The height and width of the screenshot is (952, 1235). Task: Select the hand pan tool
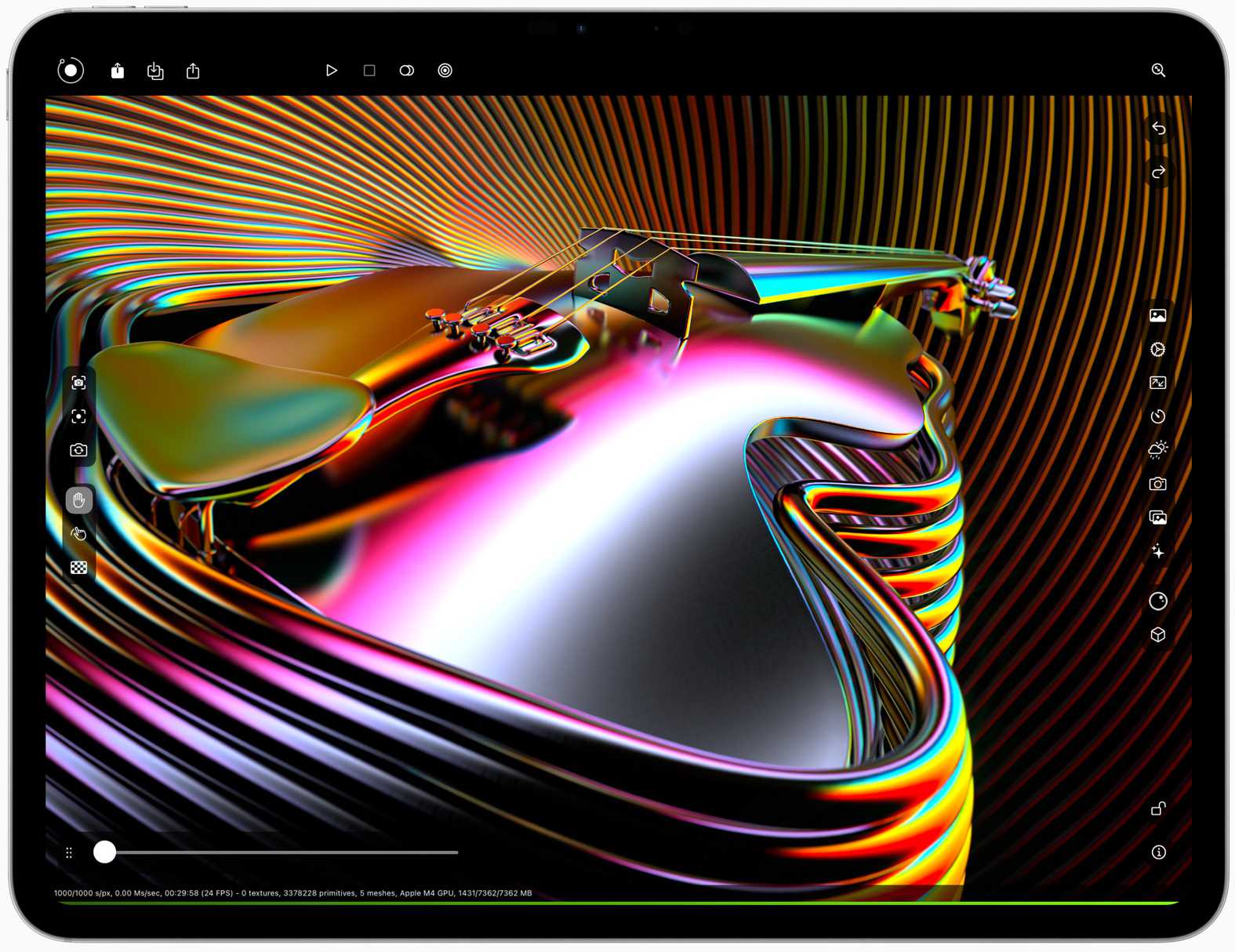click(x=78, y=500)
